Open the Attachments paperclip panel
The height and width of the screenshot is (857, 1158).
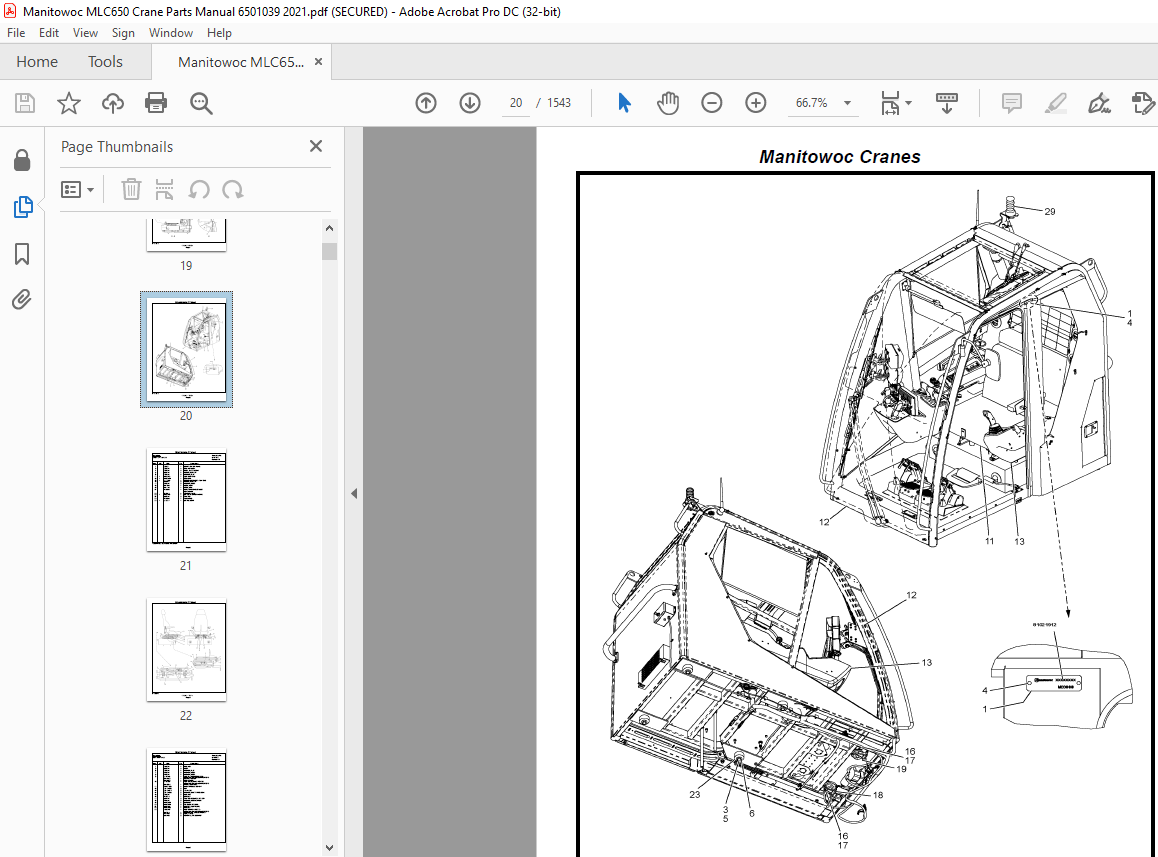tap(22, 300)
